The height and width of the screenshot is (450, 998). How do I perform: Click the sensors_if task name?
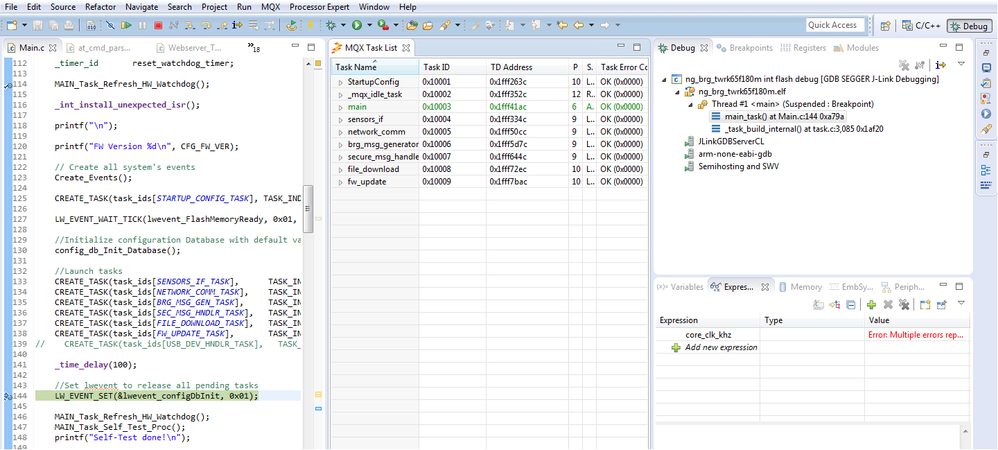pos(365,120)
